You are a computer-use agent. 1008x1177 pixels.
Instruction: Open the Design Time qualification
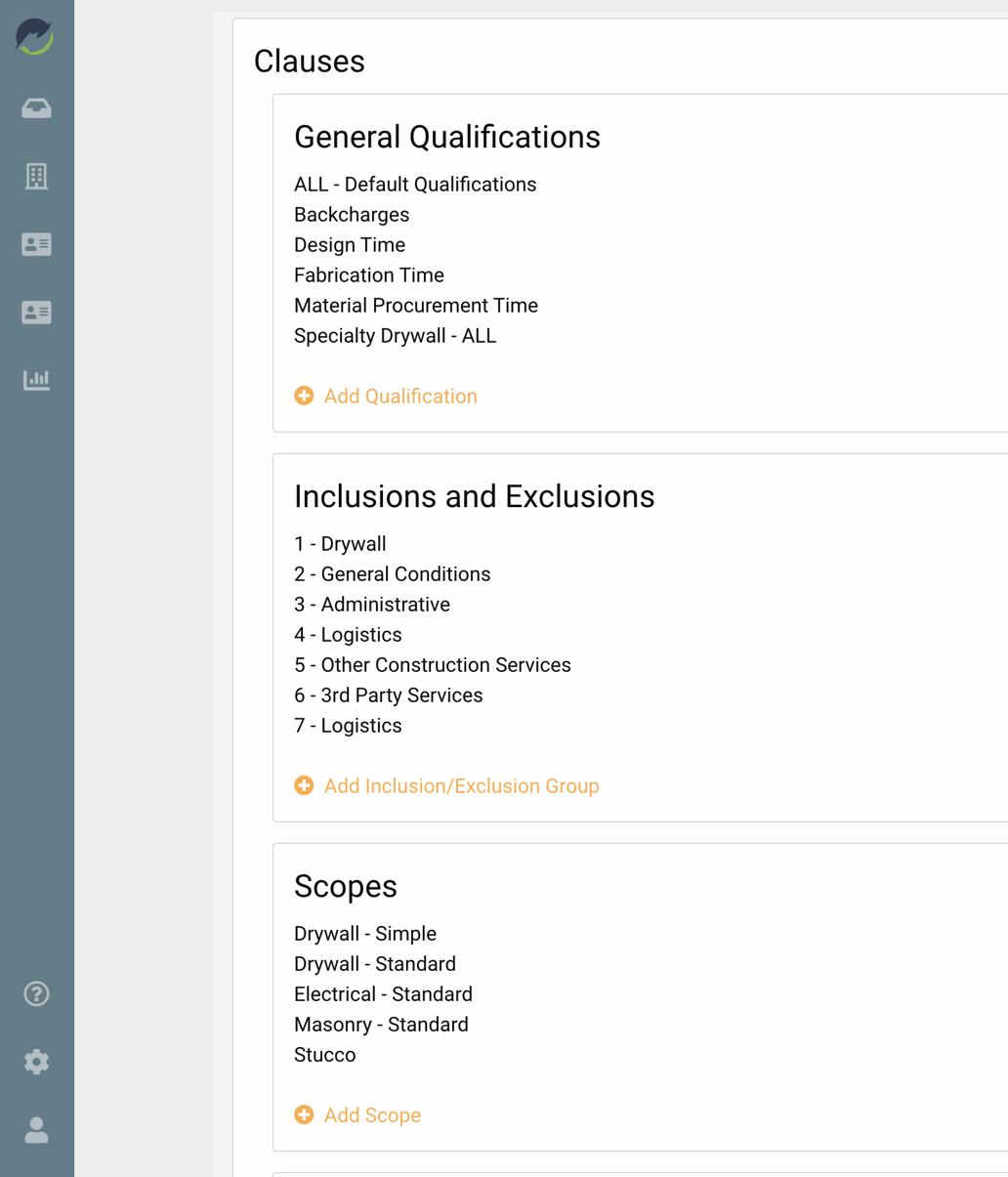pos(350,244)
